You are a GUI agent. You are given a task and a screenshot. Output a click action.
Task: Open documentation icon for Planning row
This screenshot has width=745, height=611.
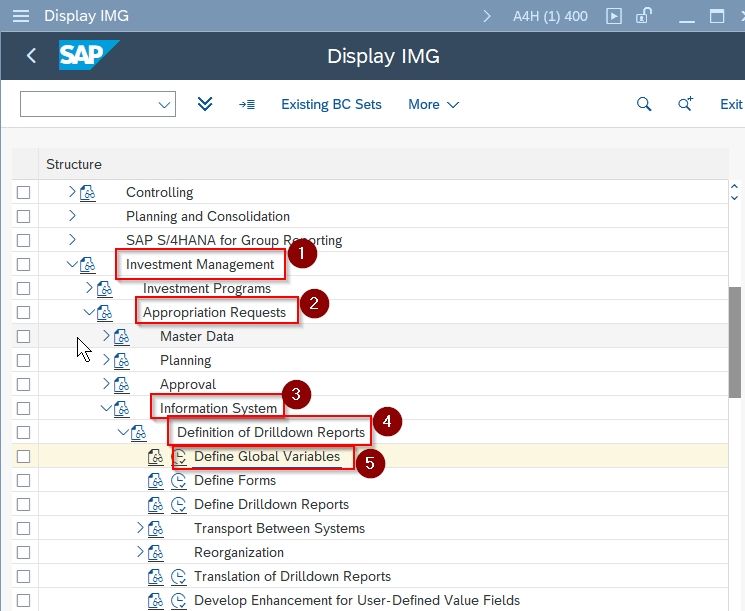[122, 361]
